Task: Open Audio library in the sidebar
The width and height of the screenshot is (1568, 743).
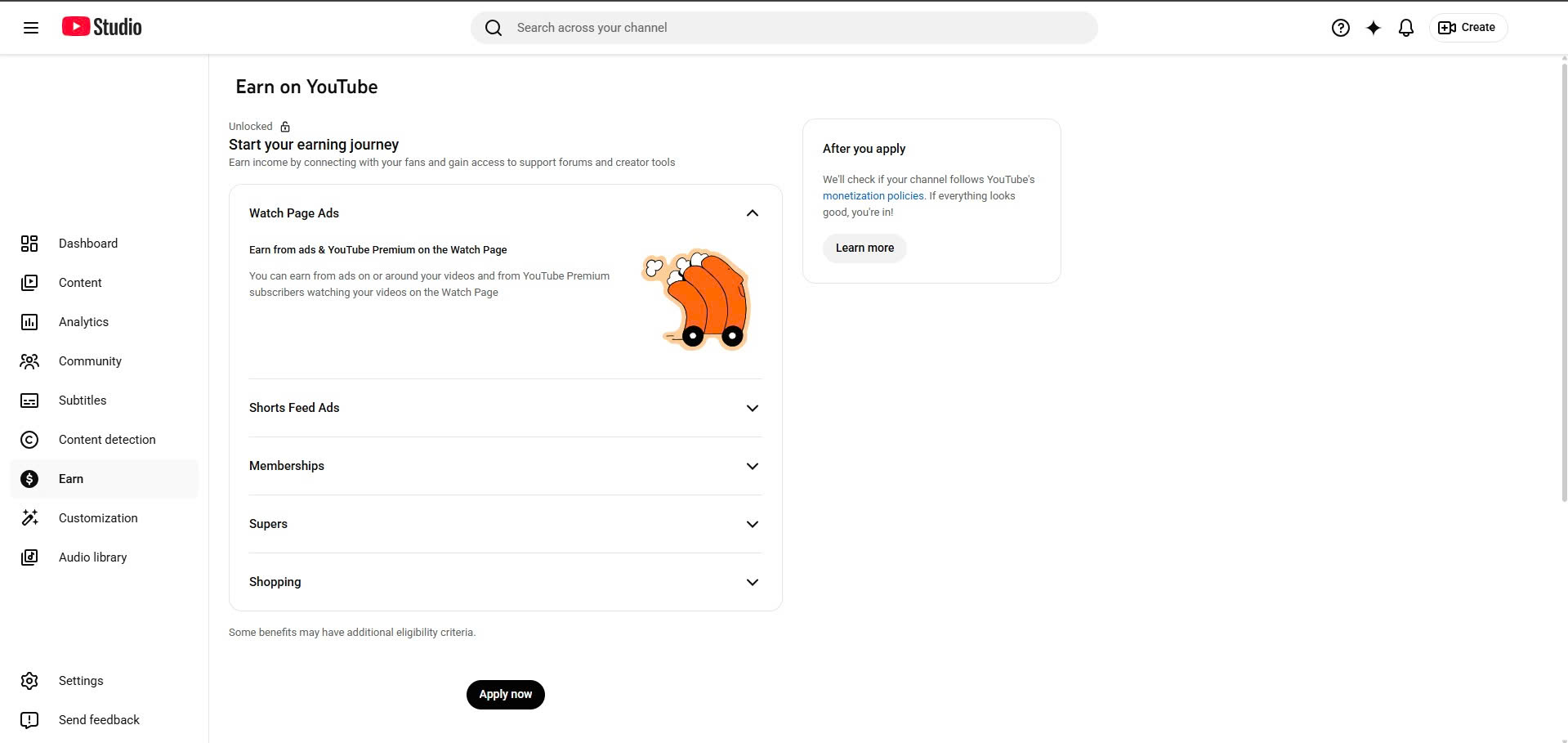Action: [x=104, y=557]
